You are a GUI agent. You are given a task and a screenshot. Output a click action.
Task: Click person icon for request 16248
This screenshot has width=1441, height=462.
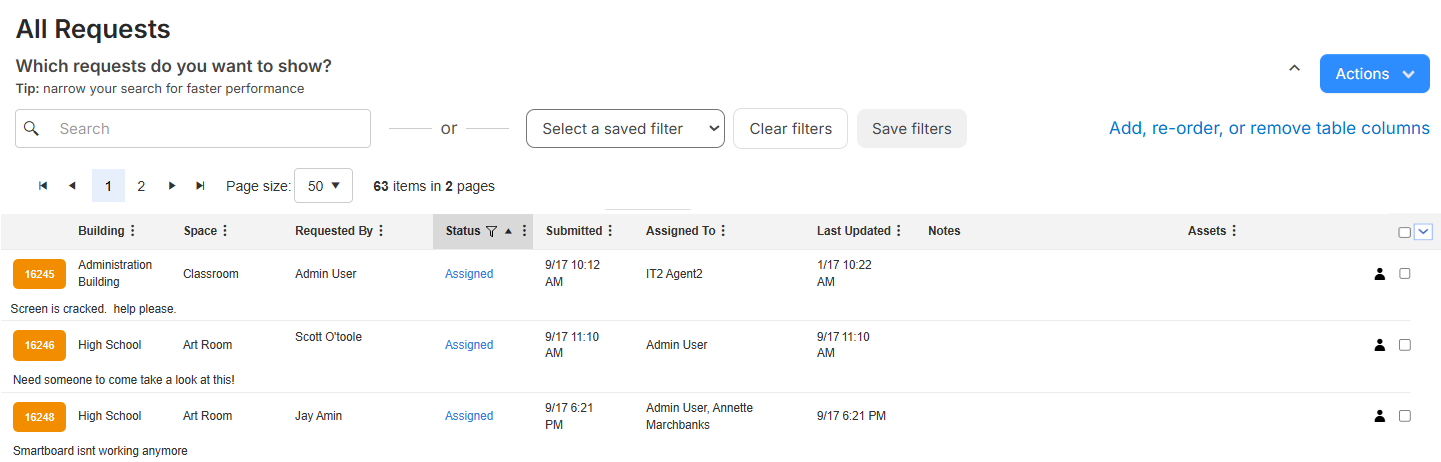(x=1380, y=416)
